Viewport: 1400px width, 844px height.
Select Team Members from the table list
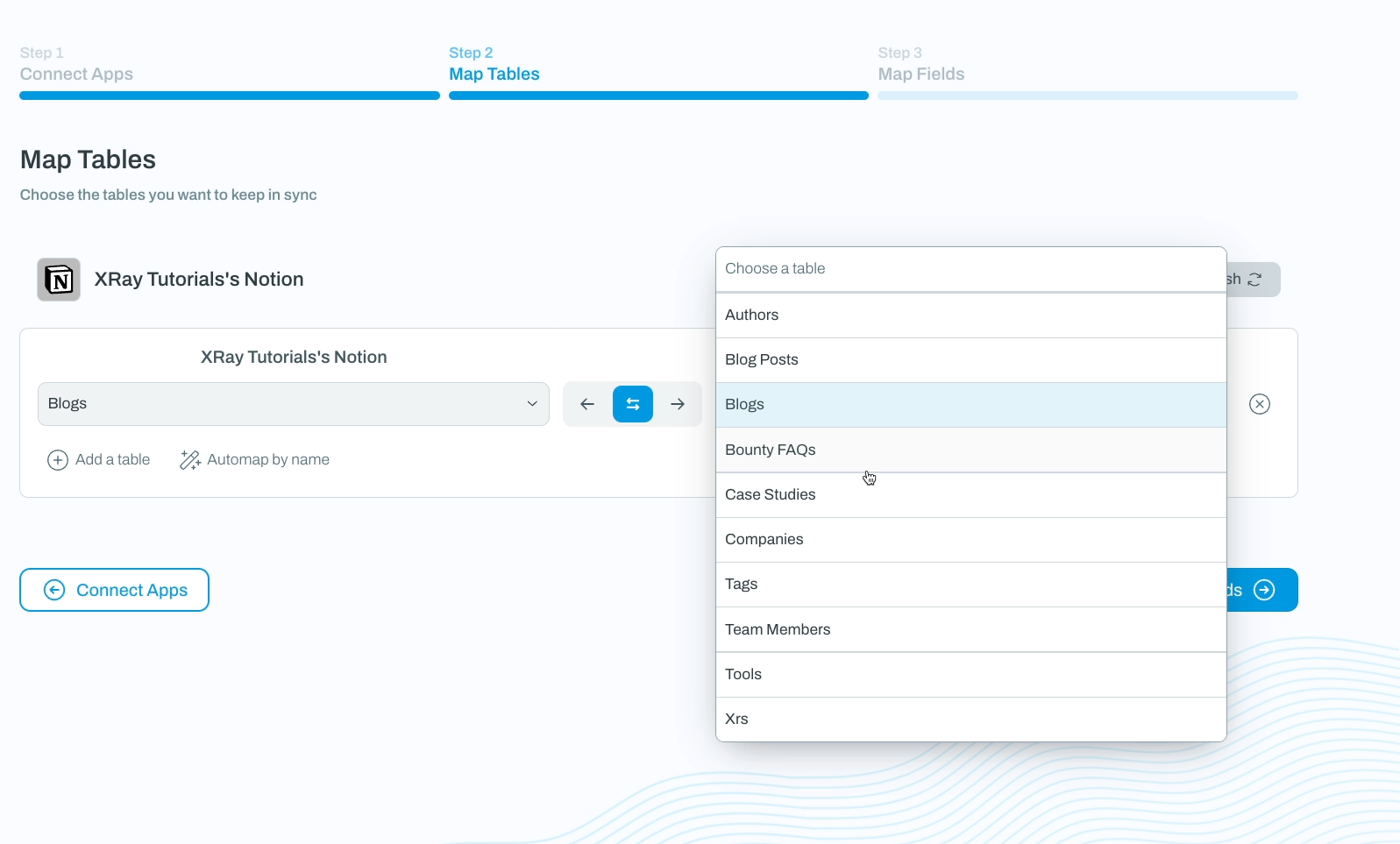971,629
